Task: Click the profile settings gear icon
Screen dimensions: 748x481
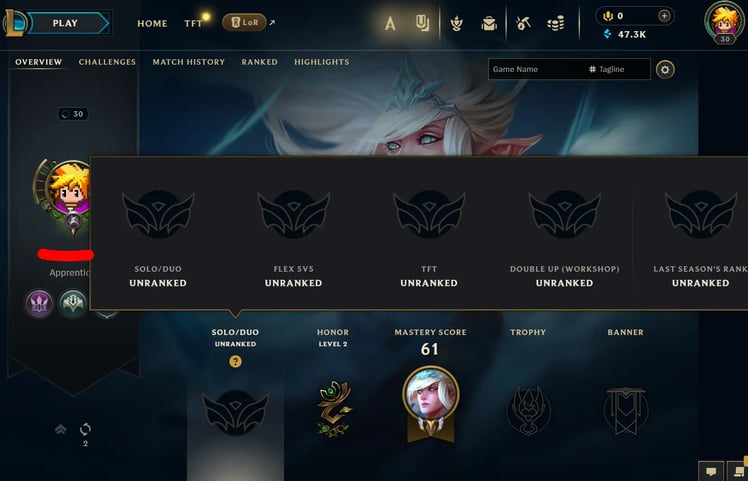Action: (665, 70)
